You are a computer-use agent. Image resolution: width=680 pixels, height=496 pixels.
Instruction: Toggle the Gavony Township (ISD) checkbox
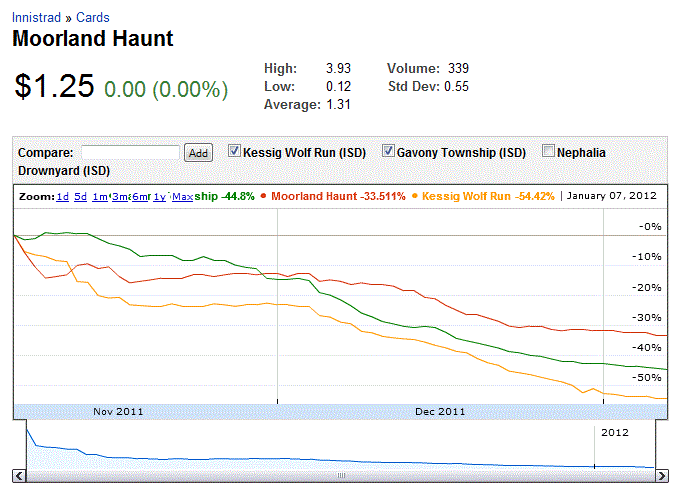[387, 152]
